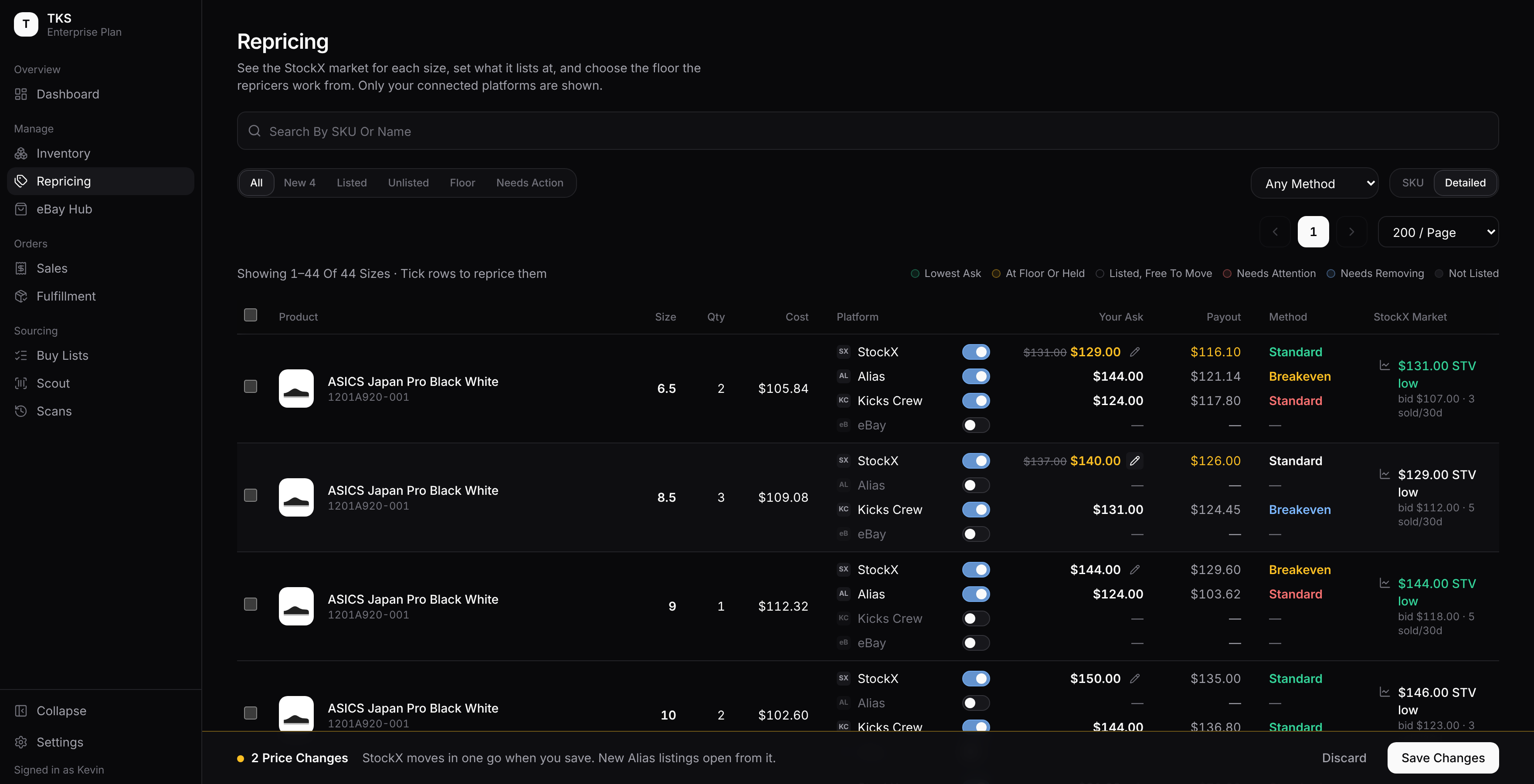Image resolution: width=1534 pixels, height=784 pixels.
Task: Tick checkbox for size 6.5 row
Action: (x=251, y=386)
